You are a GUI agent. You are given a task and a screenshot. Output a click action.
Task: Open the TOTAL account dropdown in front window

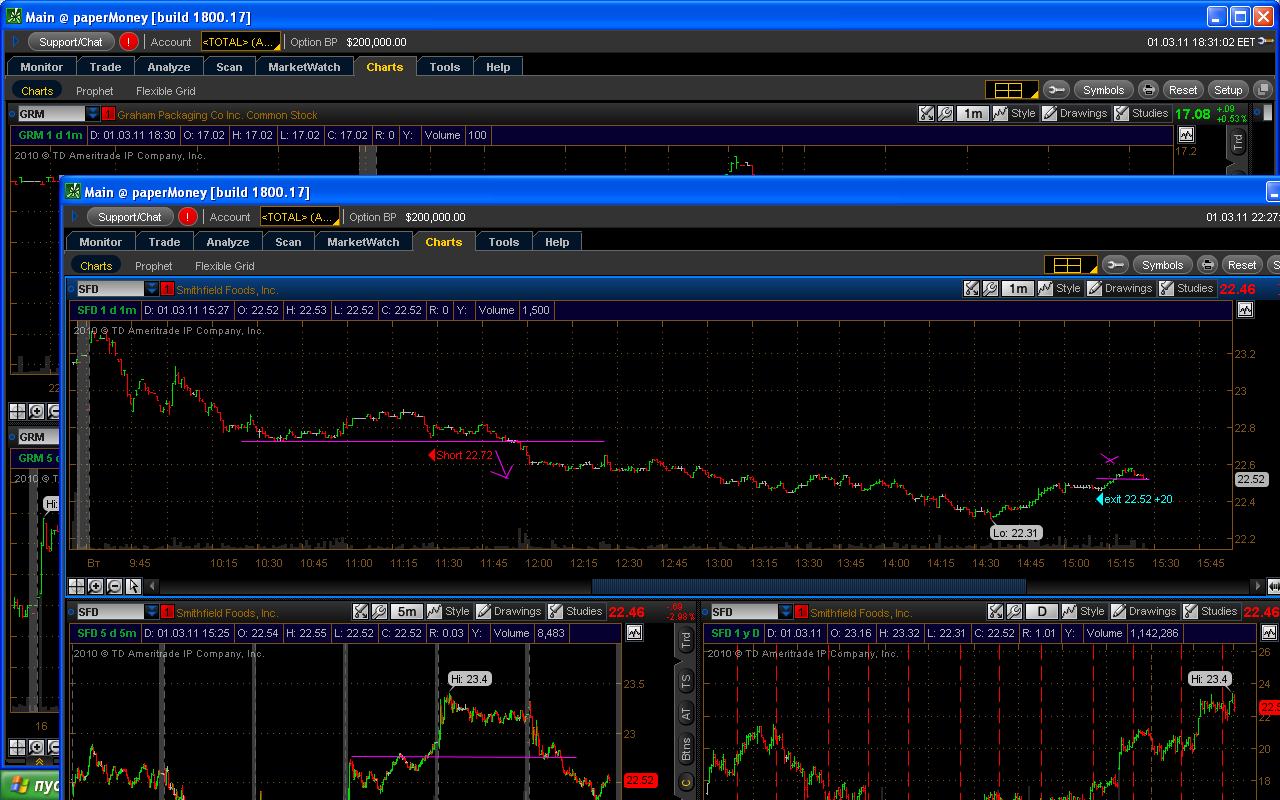tap(300, 216)
